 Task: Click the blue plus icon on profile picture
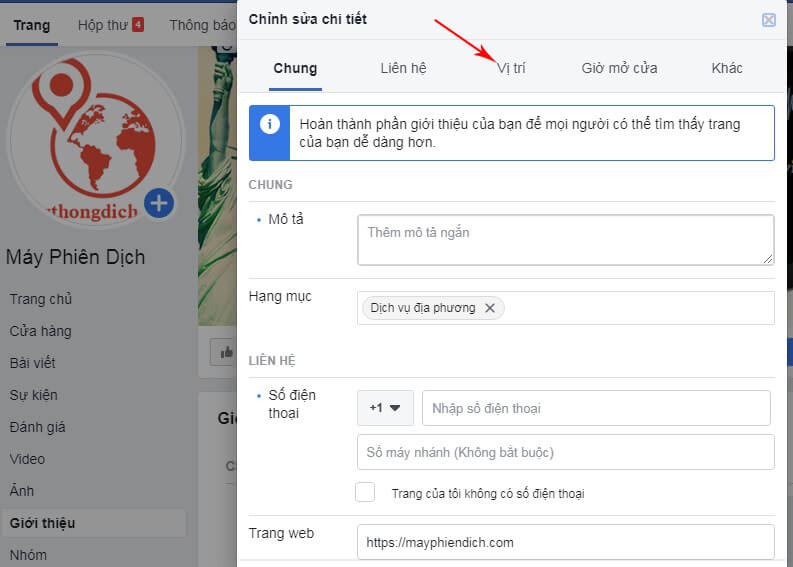tap(159, 203)
